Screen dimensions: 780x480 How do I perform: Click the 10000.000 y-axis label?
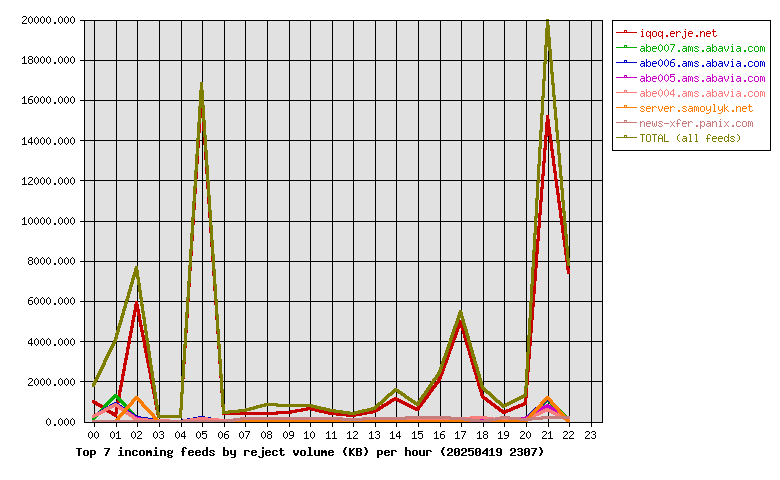[48, 221]
